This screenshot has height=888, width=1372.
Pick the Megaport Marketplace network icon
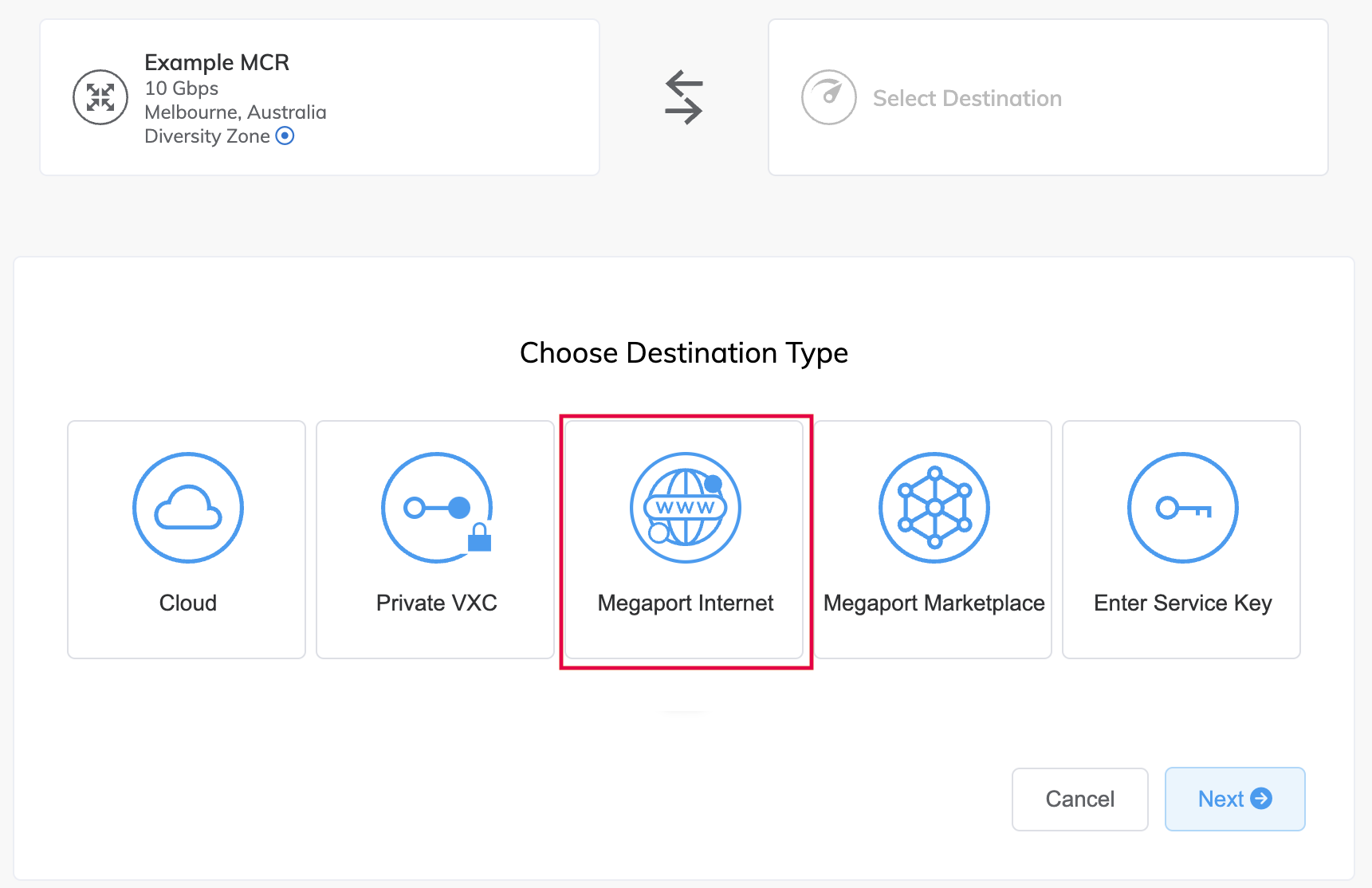click(934, 508)
